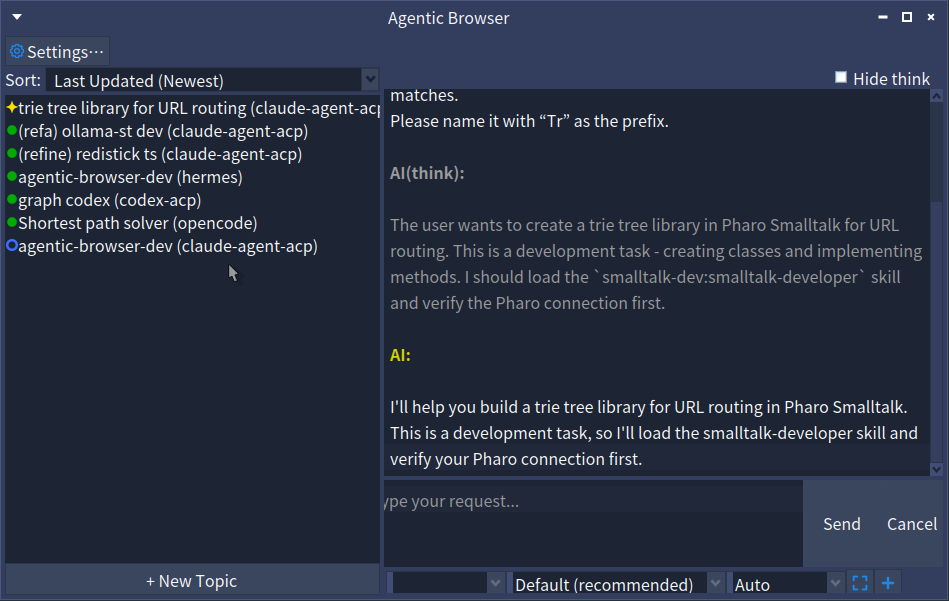
Task: Click the fullscreen expand icon at bottom
Action: 860,583
